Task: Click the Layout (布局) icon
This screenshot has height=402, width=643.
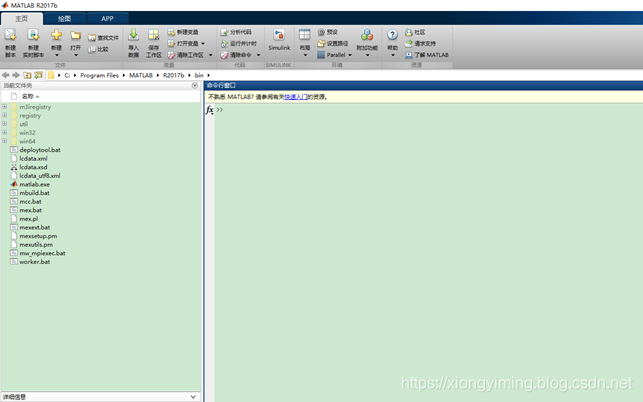Action: coord(305,35)
